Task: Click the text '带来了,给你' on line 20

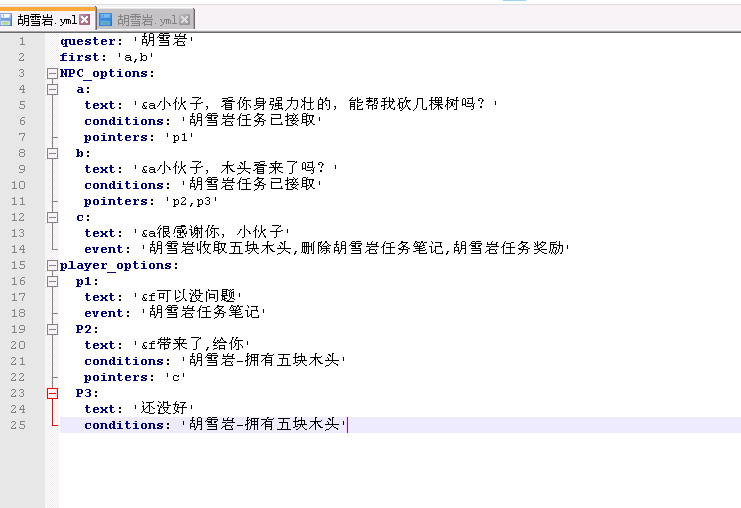Action: 200,344
